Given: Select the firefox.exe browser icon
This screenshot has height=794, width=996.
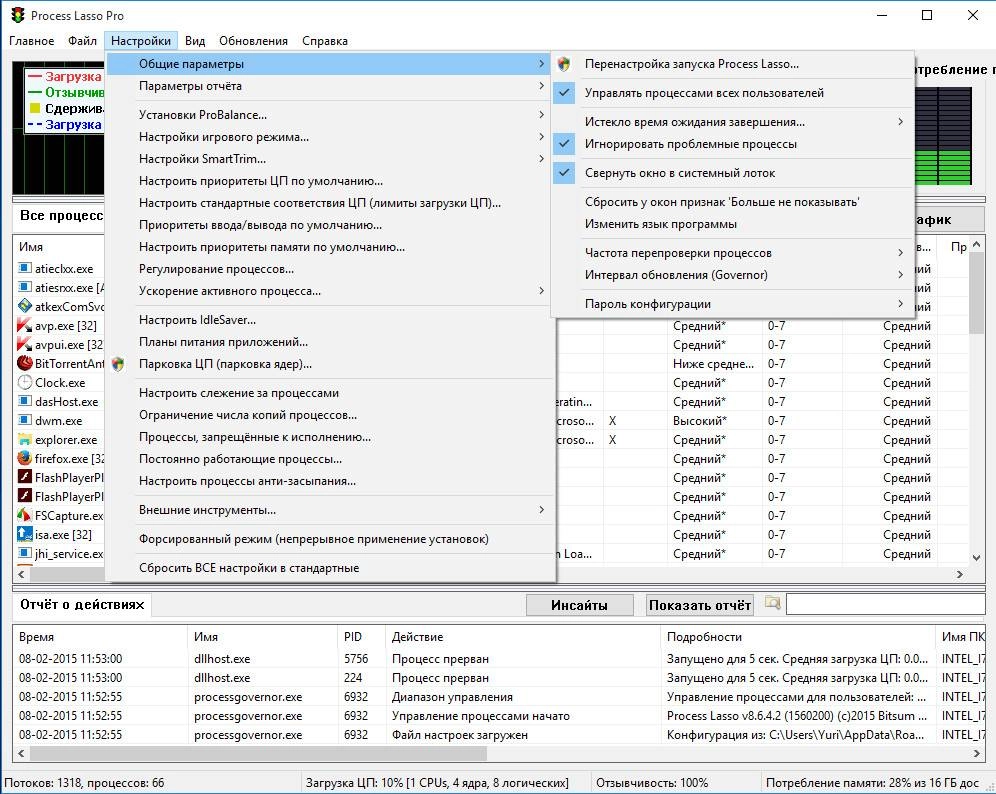Looking at the screenshot, I should click(x=25, y=458).
